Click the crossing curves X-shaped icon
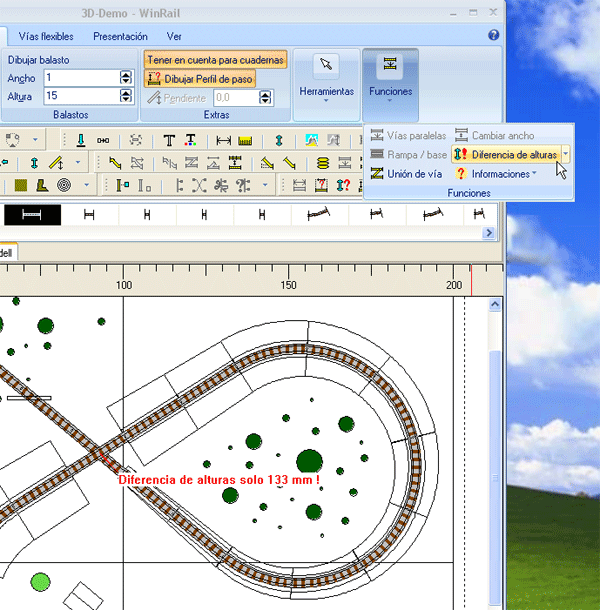This screenshot has height=610, width=600. [199, 186]
